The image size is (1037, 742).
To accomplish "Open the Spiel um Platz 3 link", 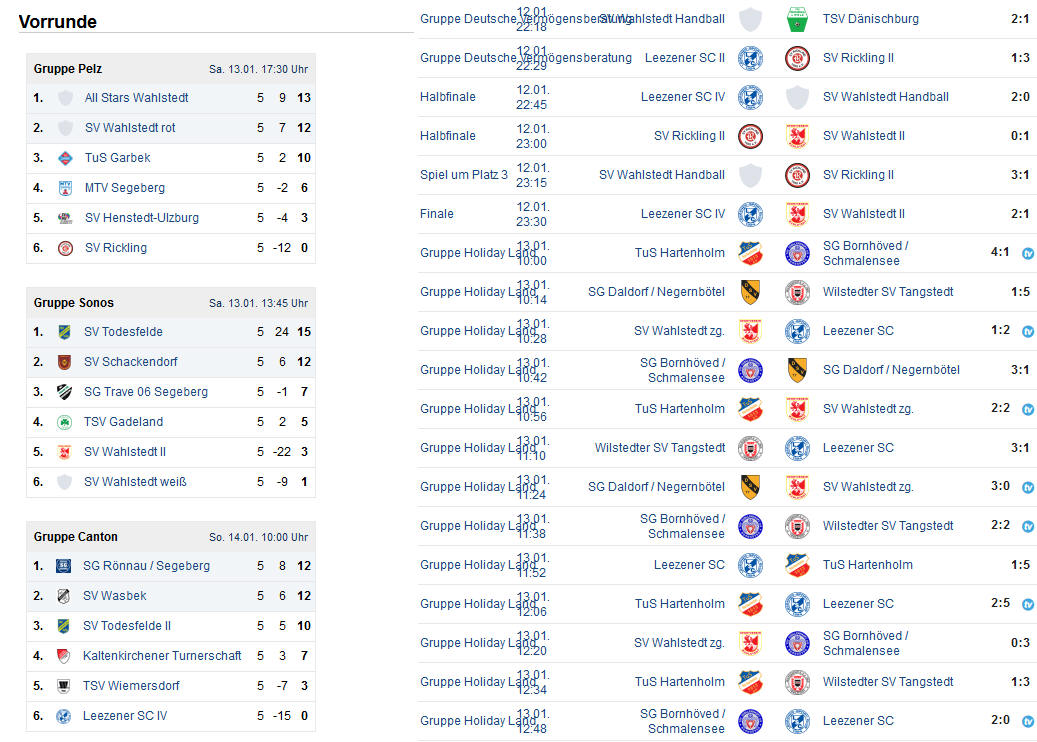I will pos(464,175).
